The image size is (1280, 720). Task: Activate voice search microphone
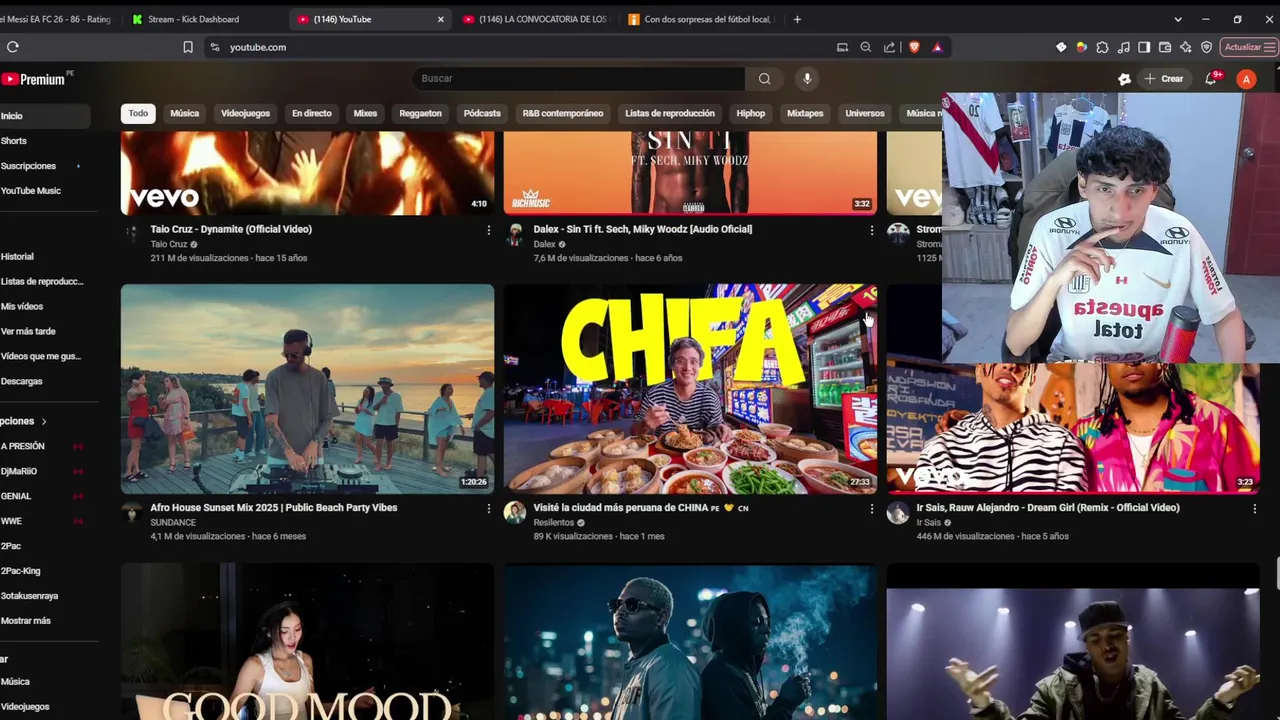point(807,78)
